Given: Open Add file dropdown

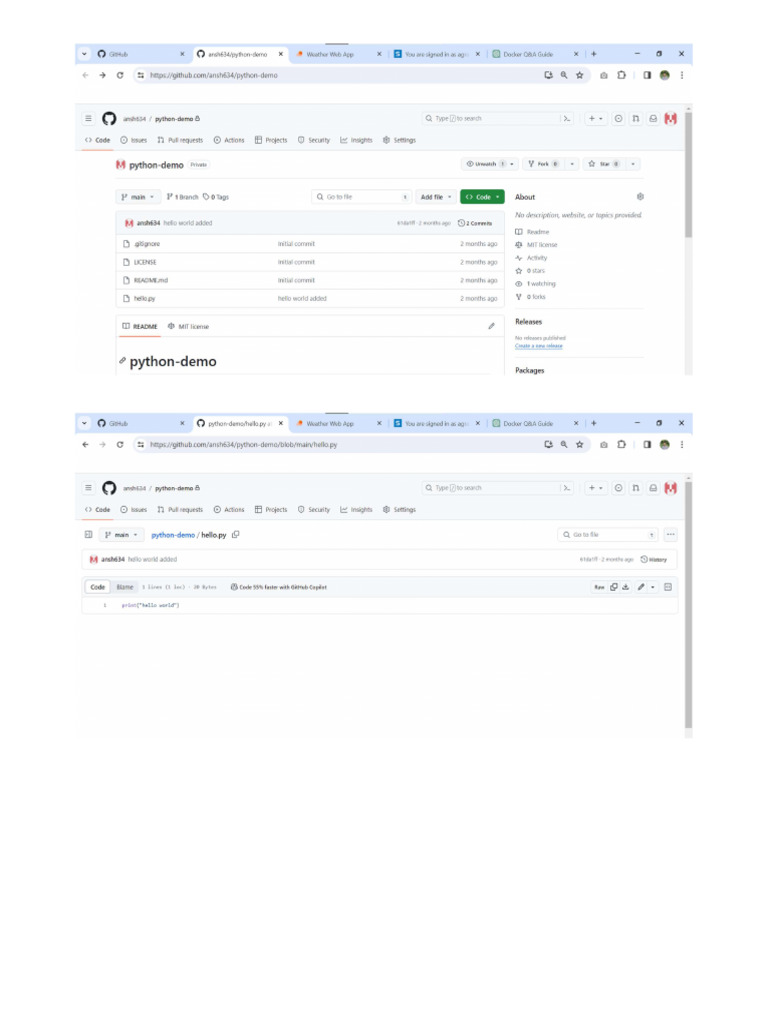Looking at the screenshot, I should (436, 197).
